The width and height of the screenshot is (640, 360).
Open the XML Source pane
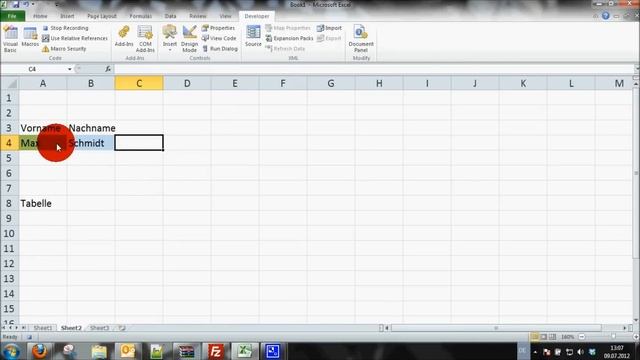pyautogui.click(x=253, y=37)
